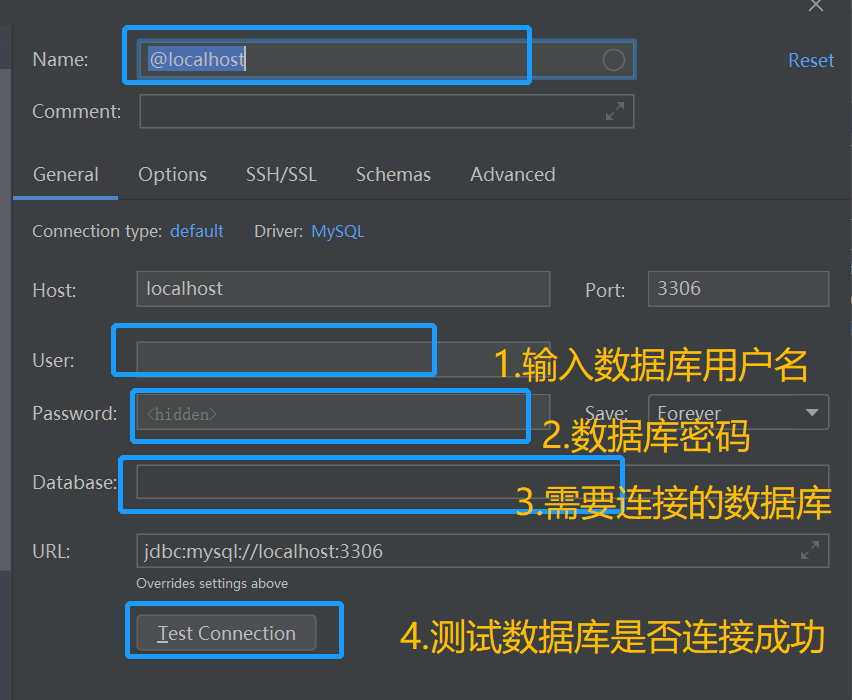This screenshot has height=700, width=852.
Task: Click the color circle in Name field
Action: click(613, 60)
